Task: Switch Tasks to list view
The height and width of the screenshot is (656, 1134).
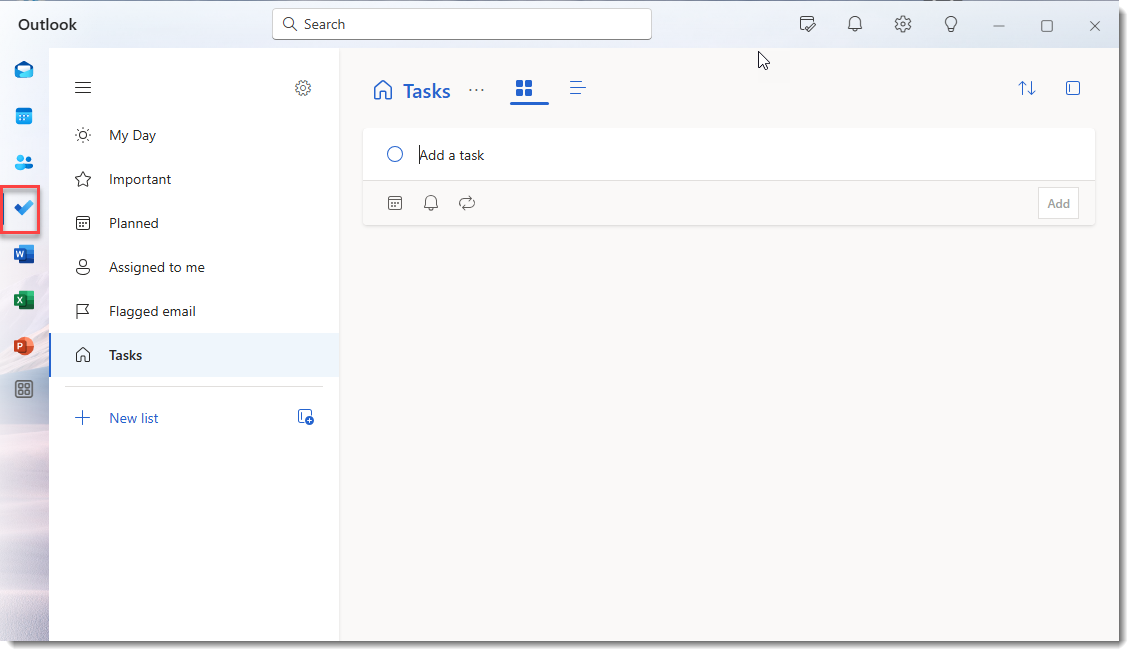Action: tap(577, 88)
